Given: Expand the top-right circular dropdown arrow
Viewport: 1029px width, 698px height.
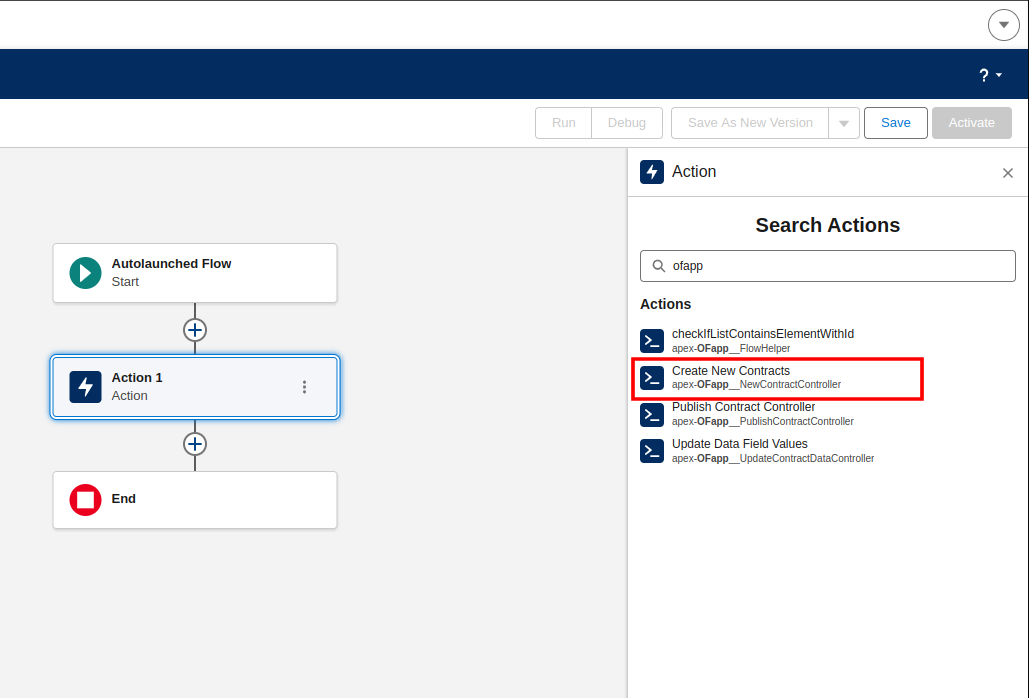Looking at the screenshot, I should tap(1003, 25).
